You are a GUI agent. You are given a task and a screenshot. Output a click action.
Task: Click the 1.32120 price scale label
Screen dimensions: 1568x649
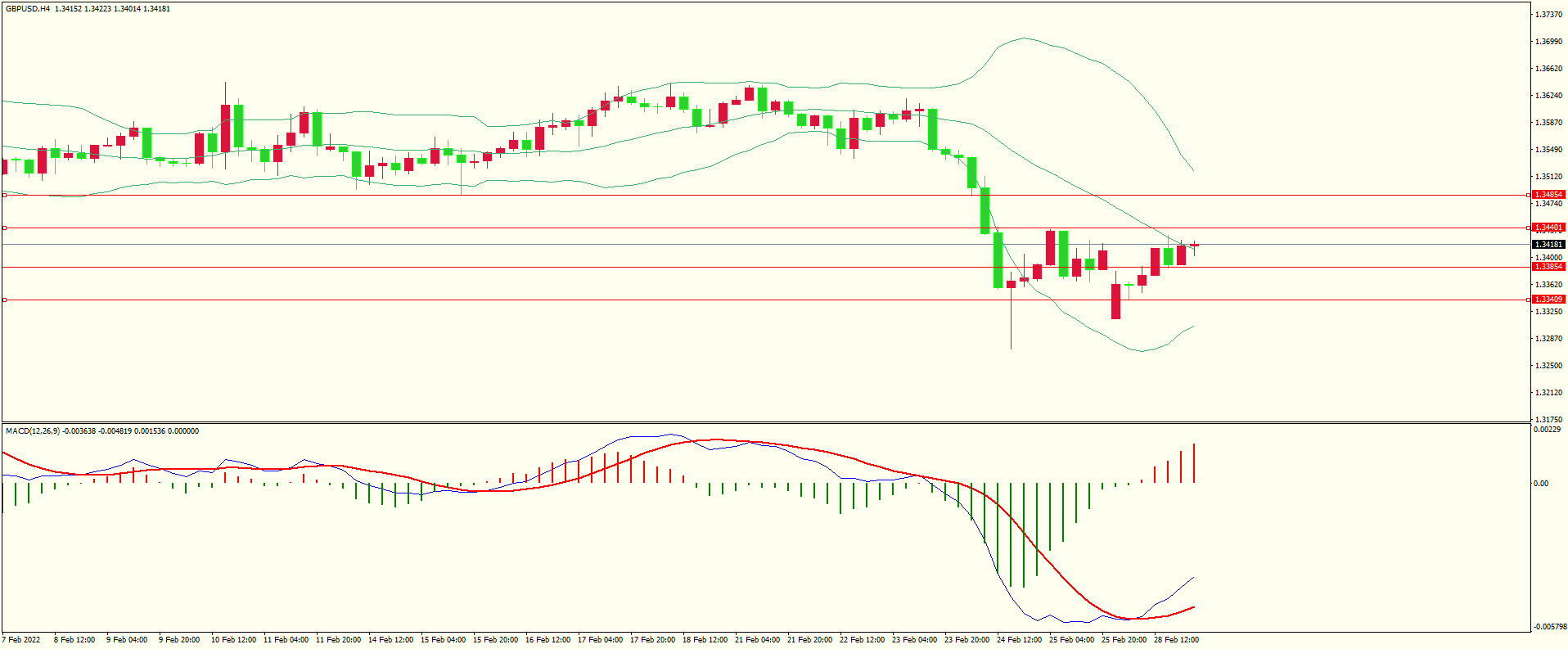pyautogui.click(x=1549, y=393)
